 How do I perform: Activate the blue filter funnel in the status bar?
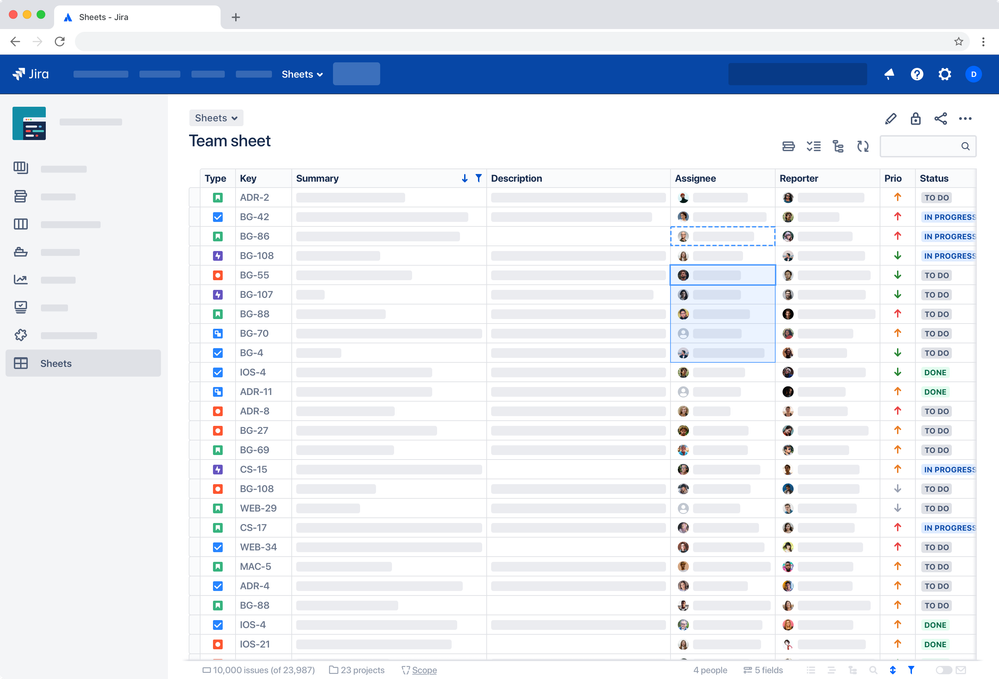911,671
